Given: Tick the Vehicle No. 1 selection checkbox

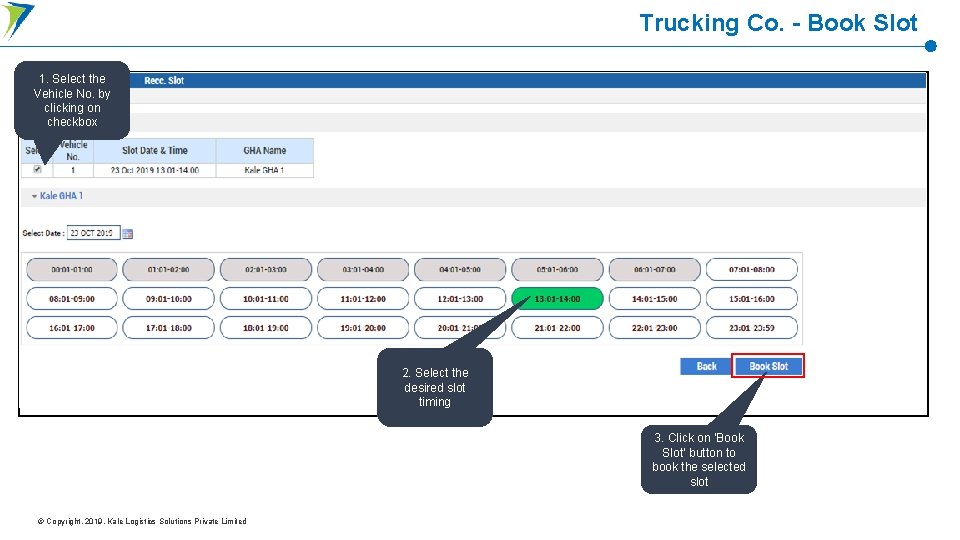Looking at the screenshot, I should [x=37, y=170].
